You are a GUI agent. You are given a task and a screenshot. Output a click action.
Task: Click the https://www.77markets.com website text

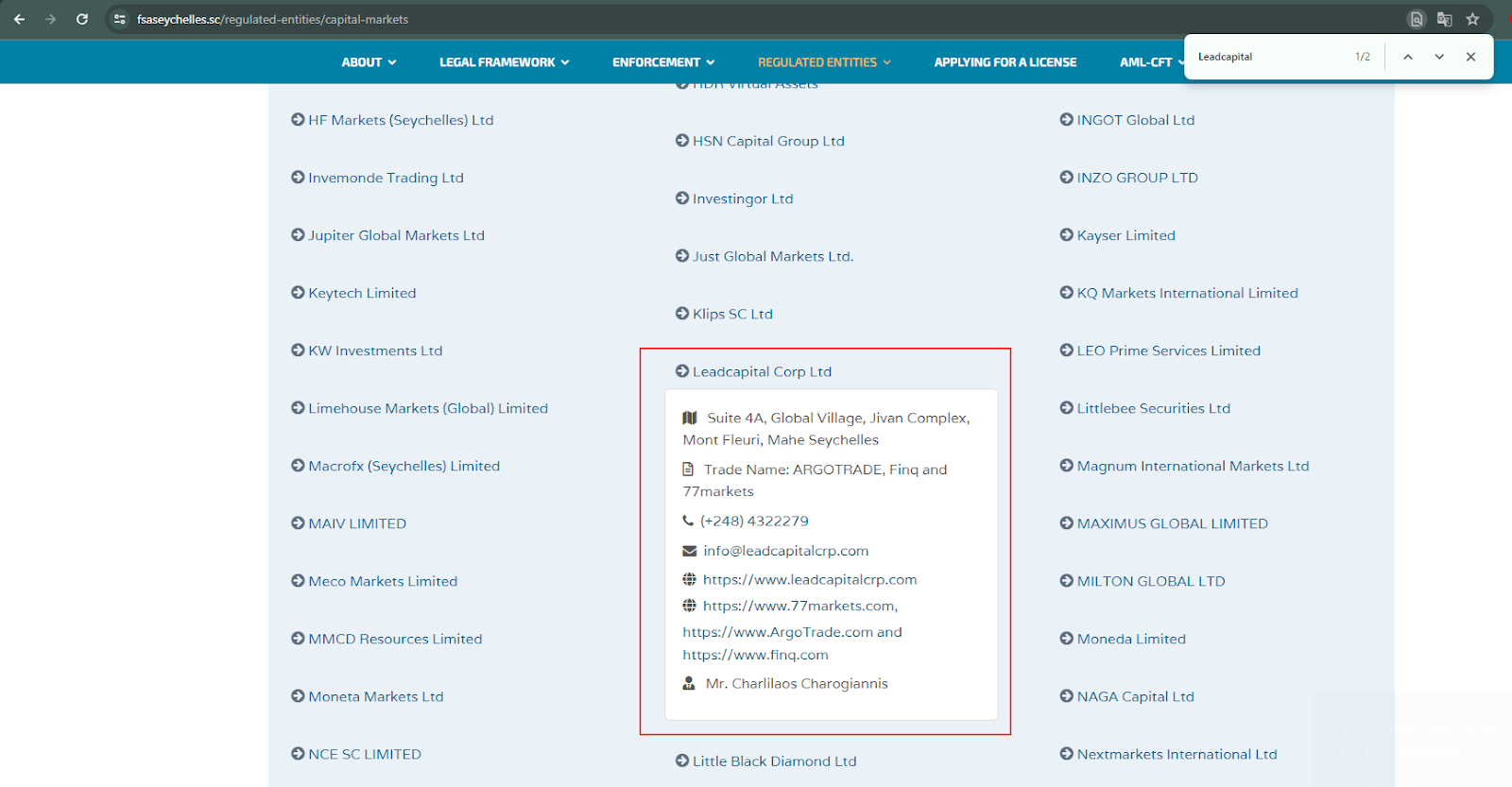(x=799, y=606)
